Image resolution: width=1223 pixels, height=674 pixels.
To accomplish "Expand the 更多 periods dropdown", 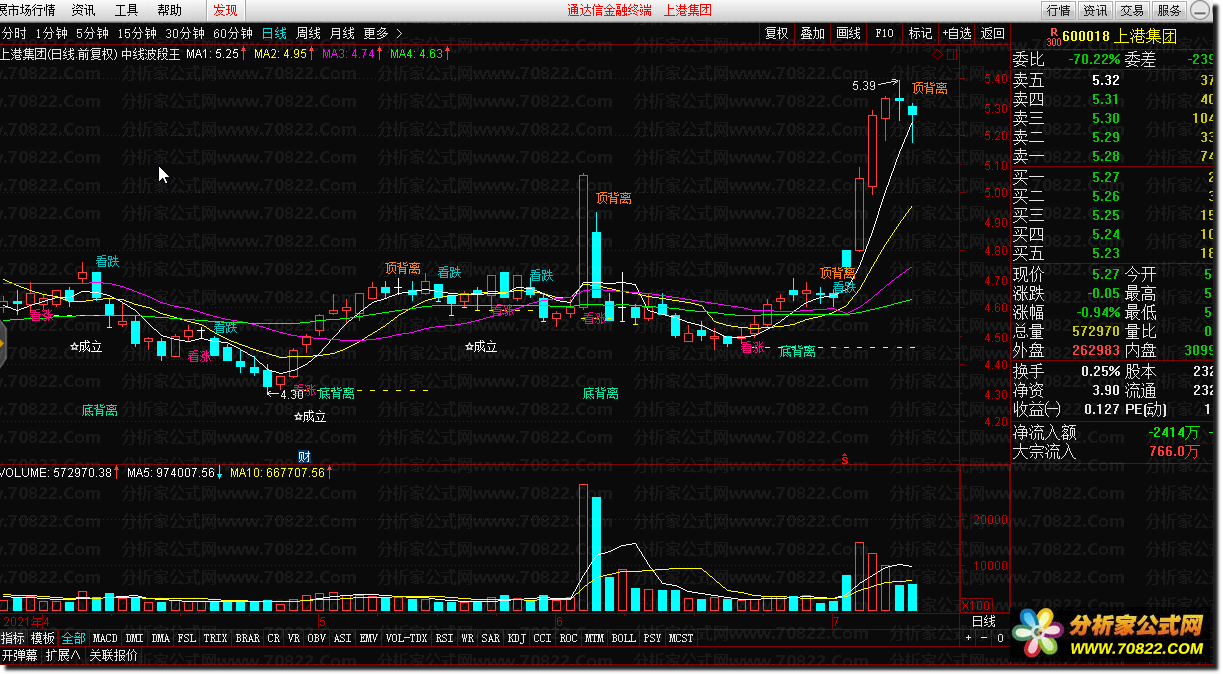I will coord(383,33).
